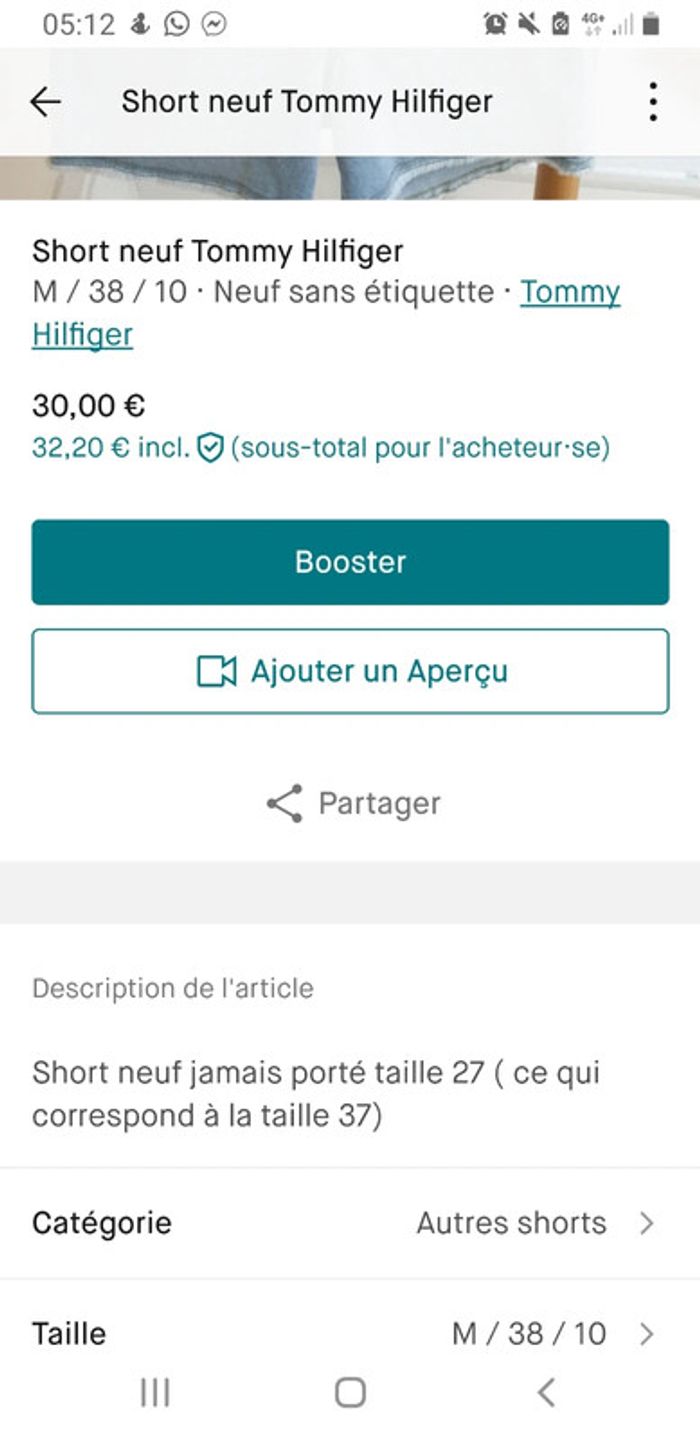Tap the share icon beside Partager

pyautogui.click(x=285, y=804)
